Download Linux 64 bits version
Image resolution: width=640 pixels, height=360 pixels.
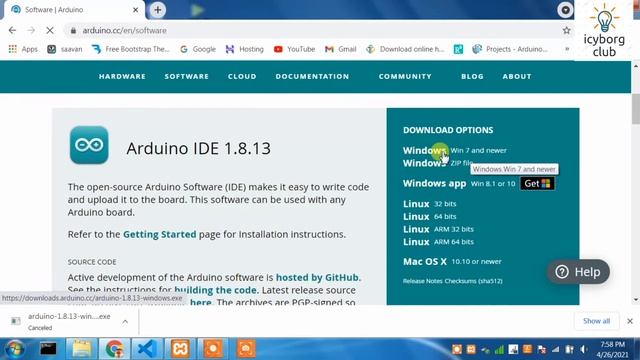tap(429, 216)
